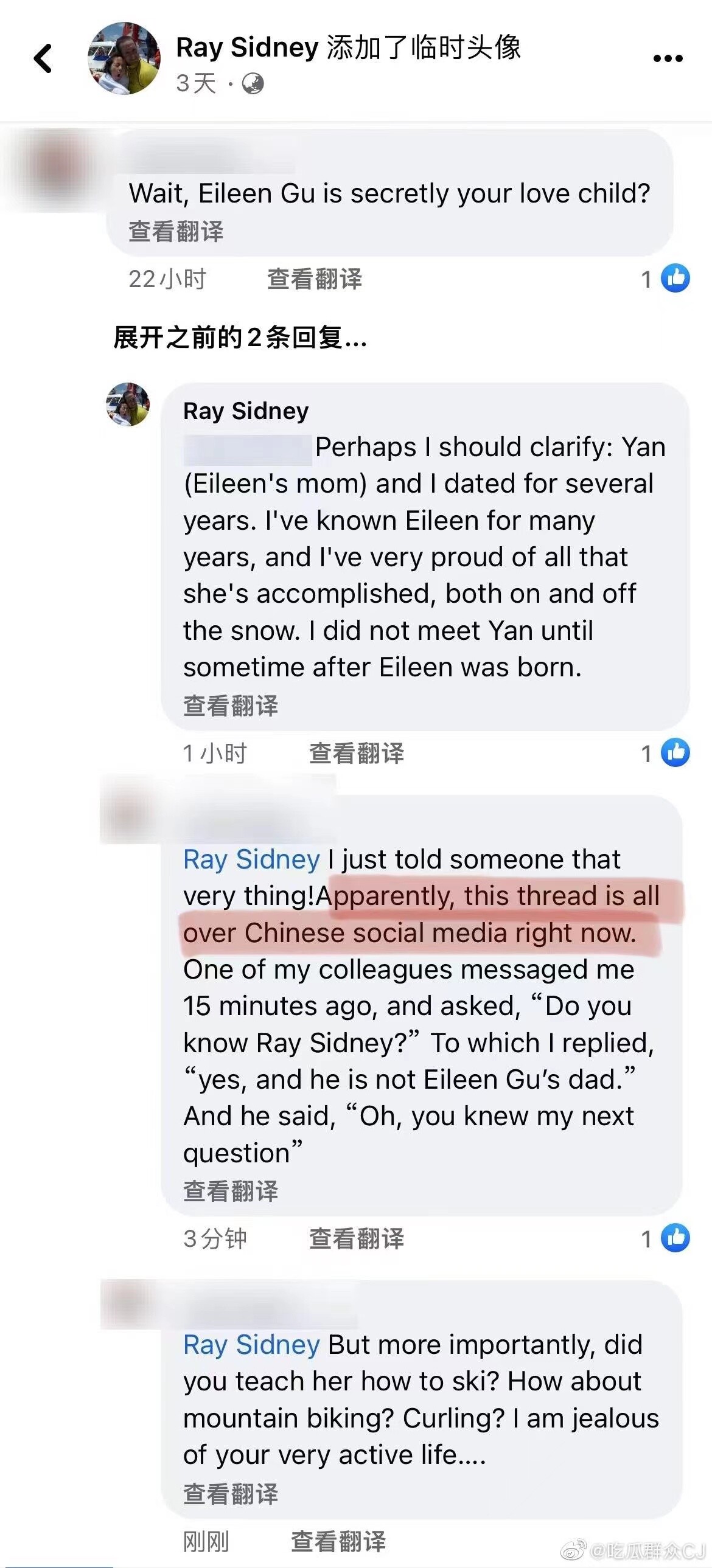Tap Ray Sidney mention in the ski comment
The width and height of the screenshot is (712, 1568).
point(251,1345)
